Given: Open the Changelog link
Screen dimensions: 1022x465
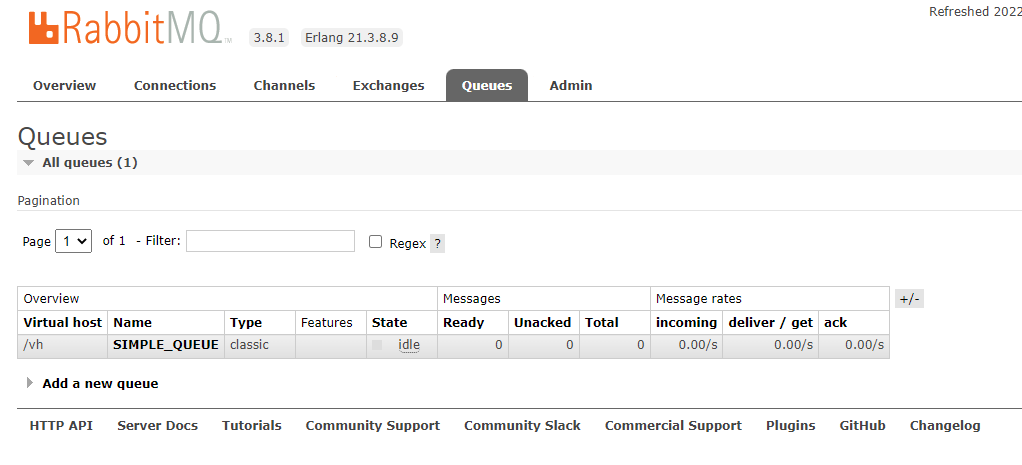Looking at the screenshot, I should click(x=945, y=426).
